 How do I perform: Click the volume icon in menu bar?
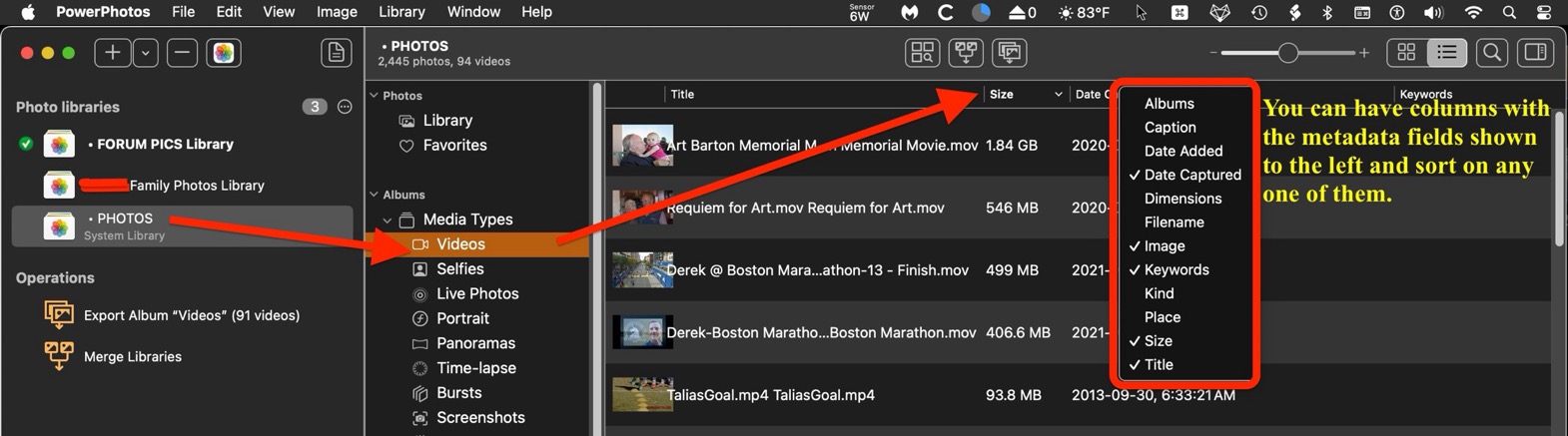[1433, 12]
